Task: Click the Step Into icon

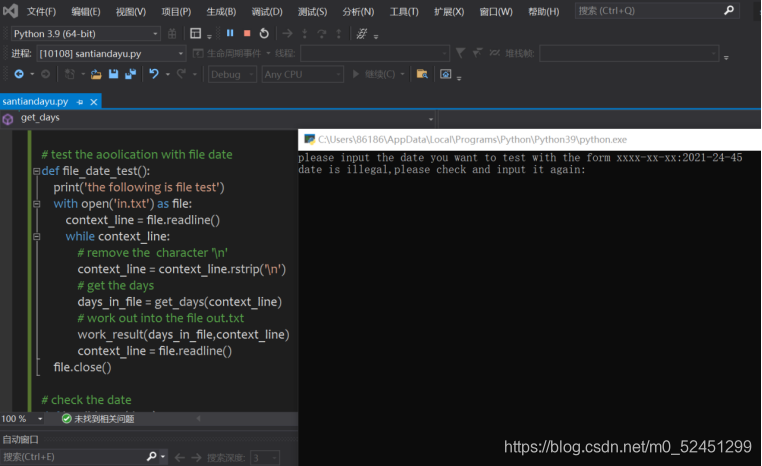Action: point(305,33)
